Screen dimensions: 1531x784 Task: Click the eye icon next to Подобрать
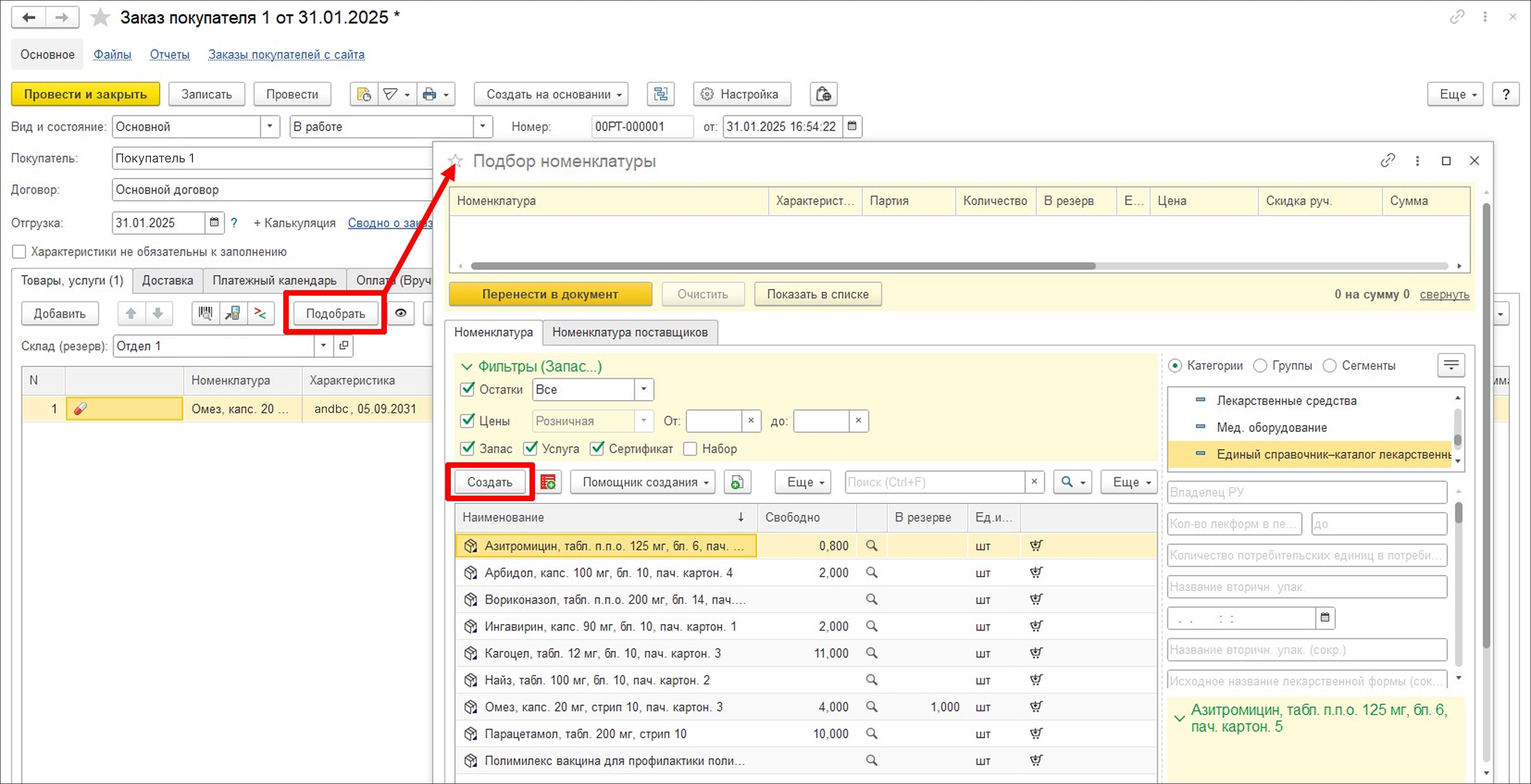[x=401, y=313]
